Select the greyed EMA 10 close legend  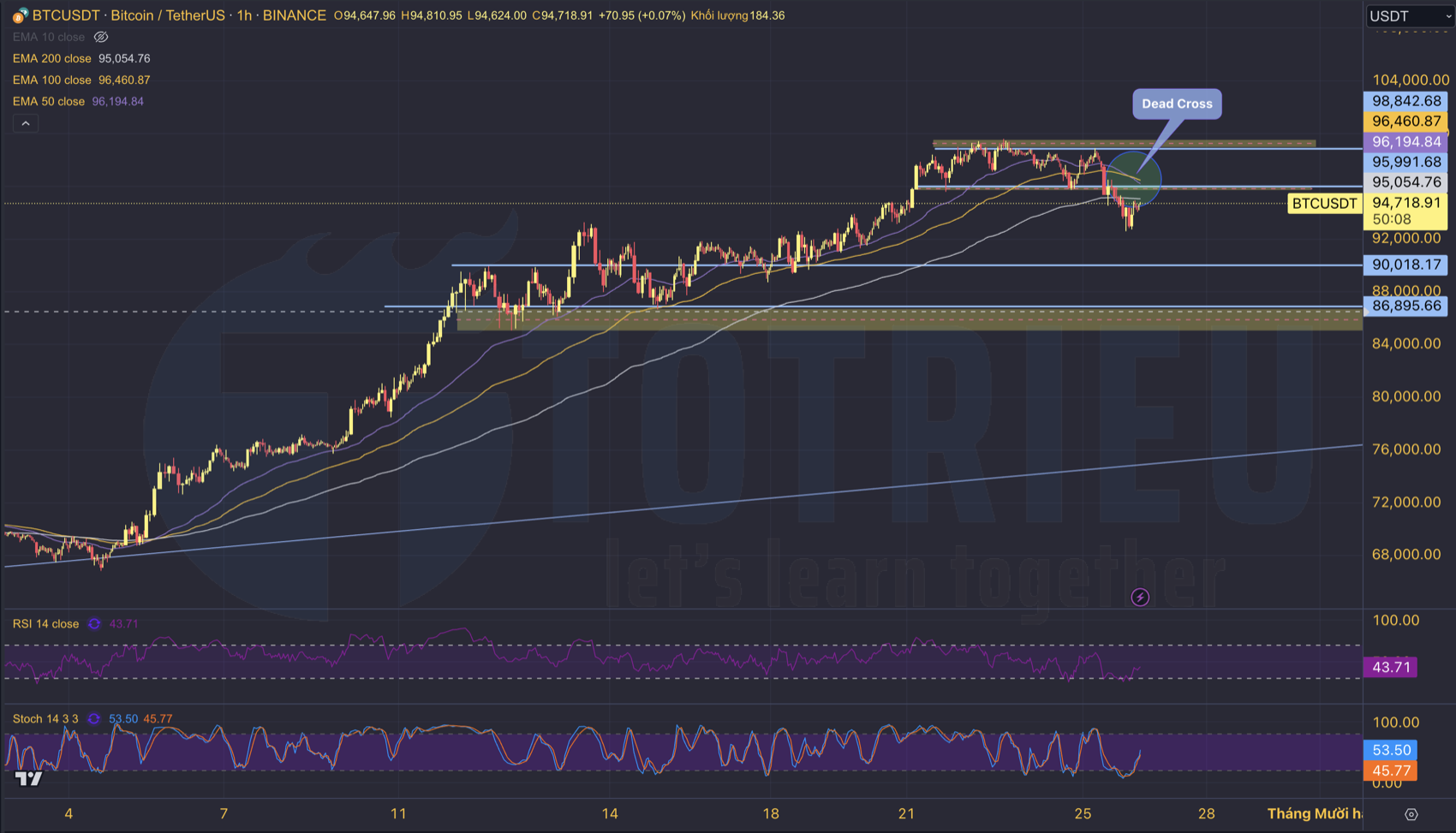tap(49, 37)
